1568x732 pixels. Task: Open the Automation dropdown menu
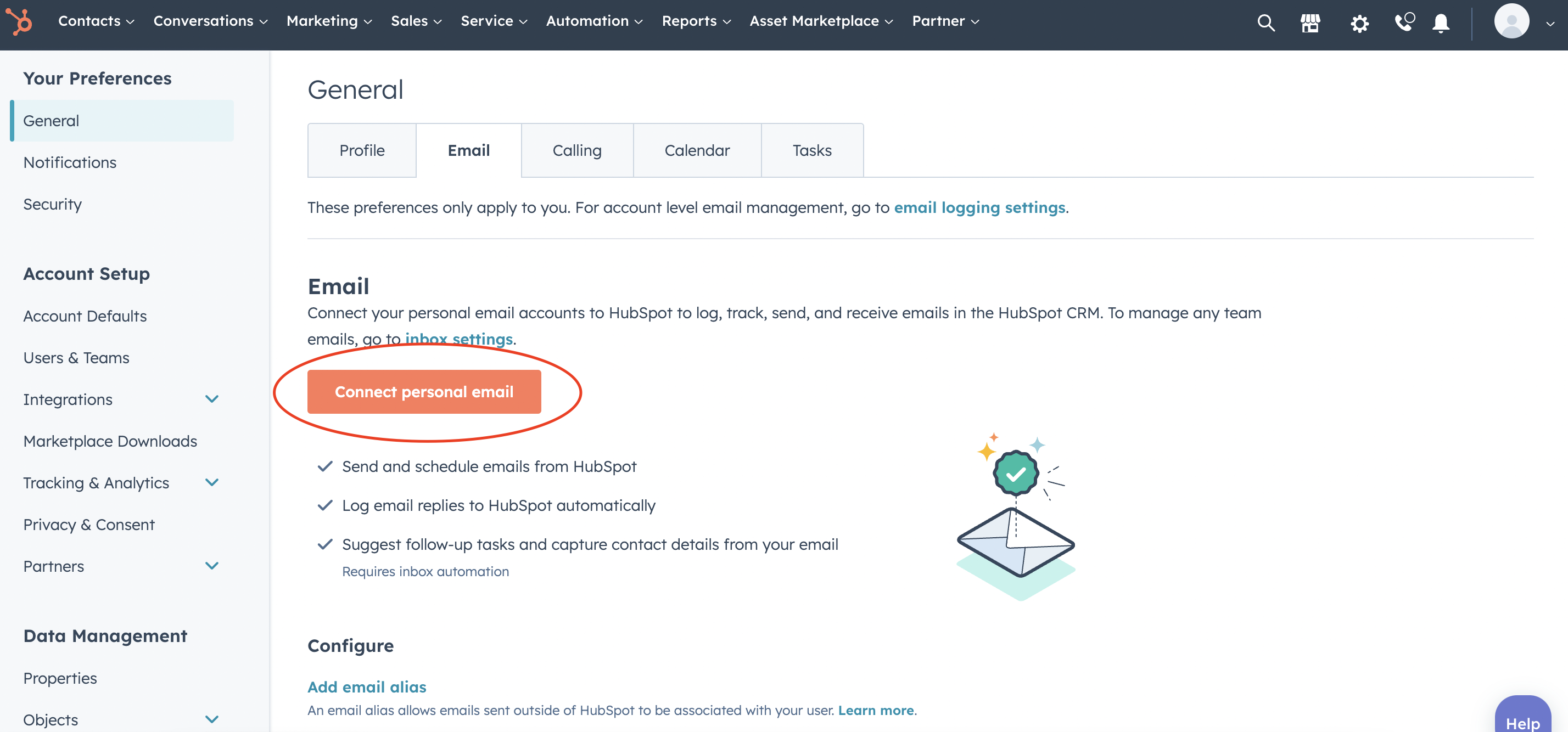click(595, 21)
